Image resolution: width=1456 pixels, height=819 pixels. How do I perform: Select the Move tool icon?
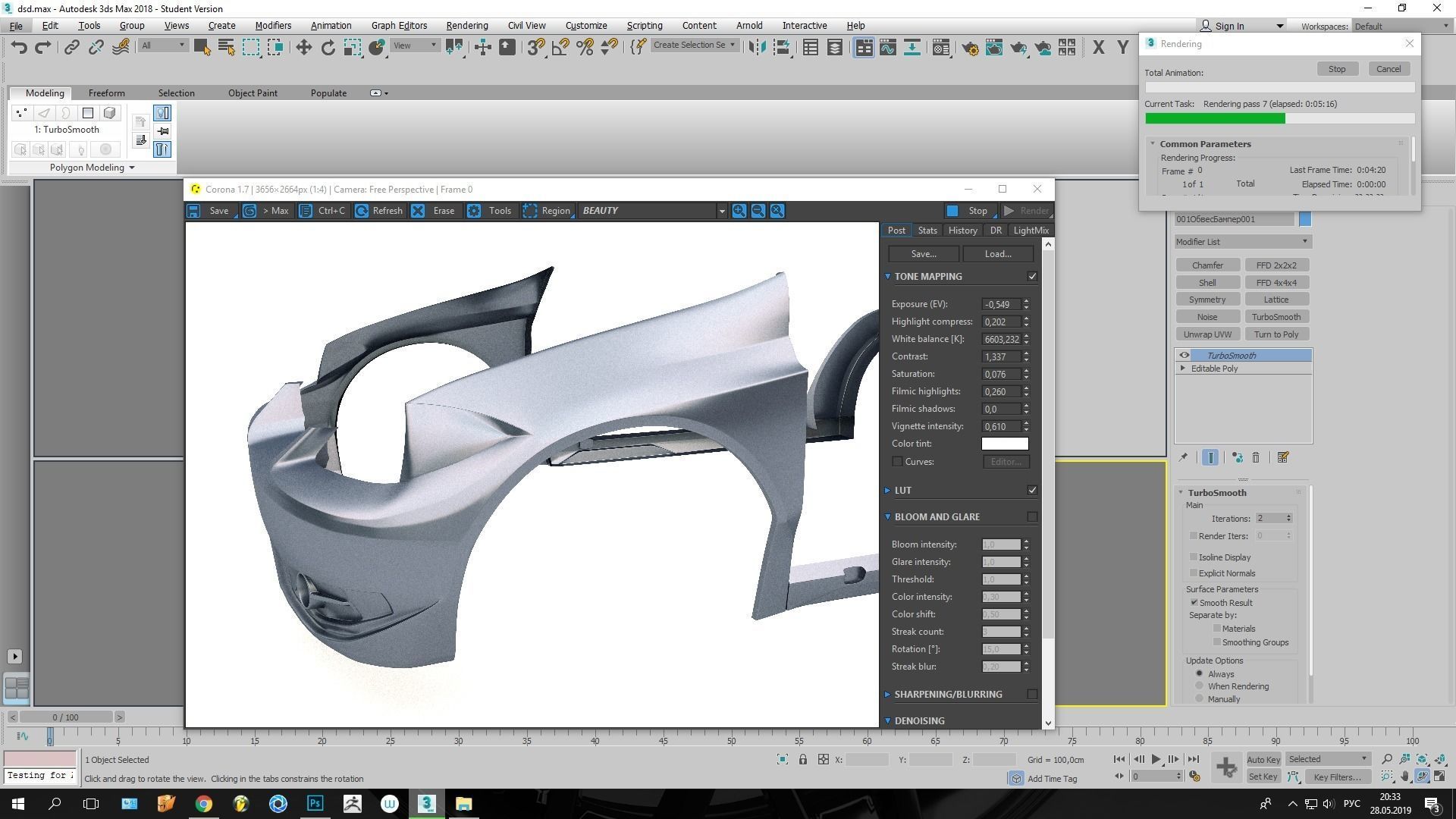(x=303, y=47)
